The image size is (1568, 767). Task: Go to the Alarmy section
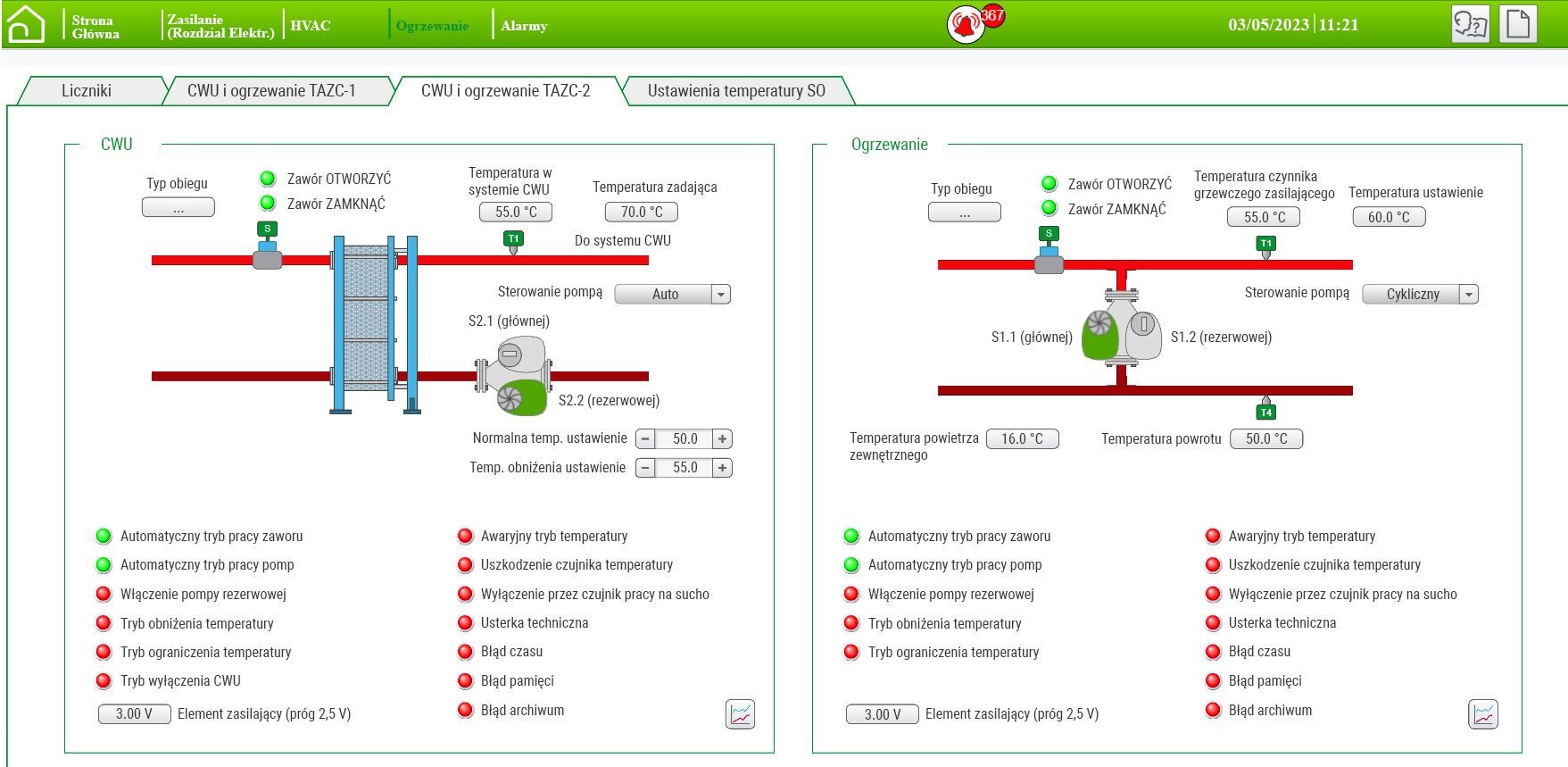(524, 26)
